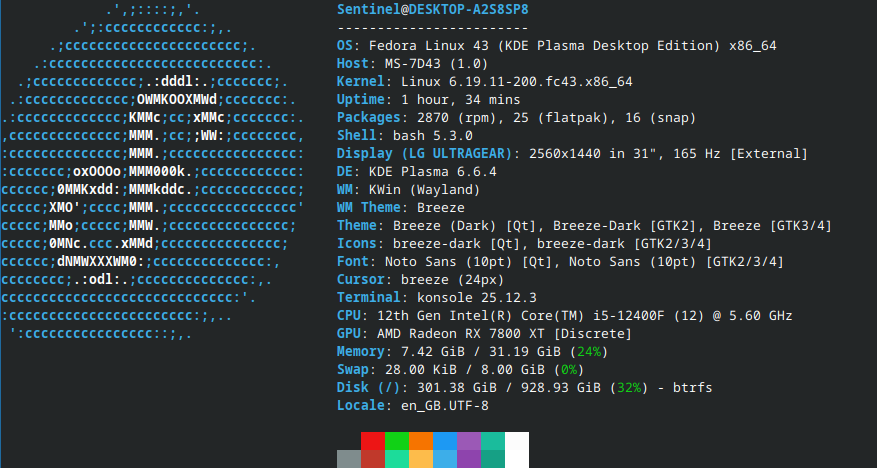The width and height of the screenshot is (877, 468).
Task: Click the 'Packages' label
Action: (x=369, y=117)
